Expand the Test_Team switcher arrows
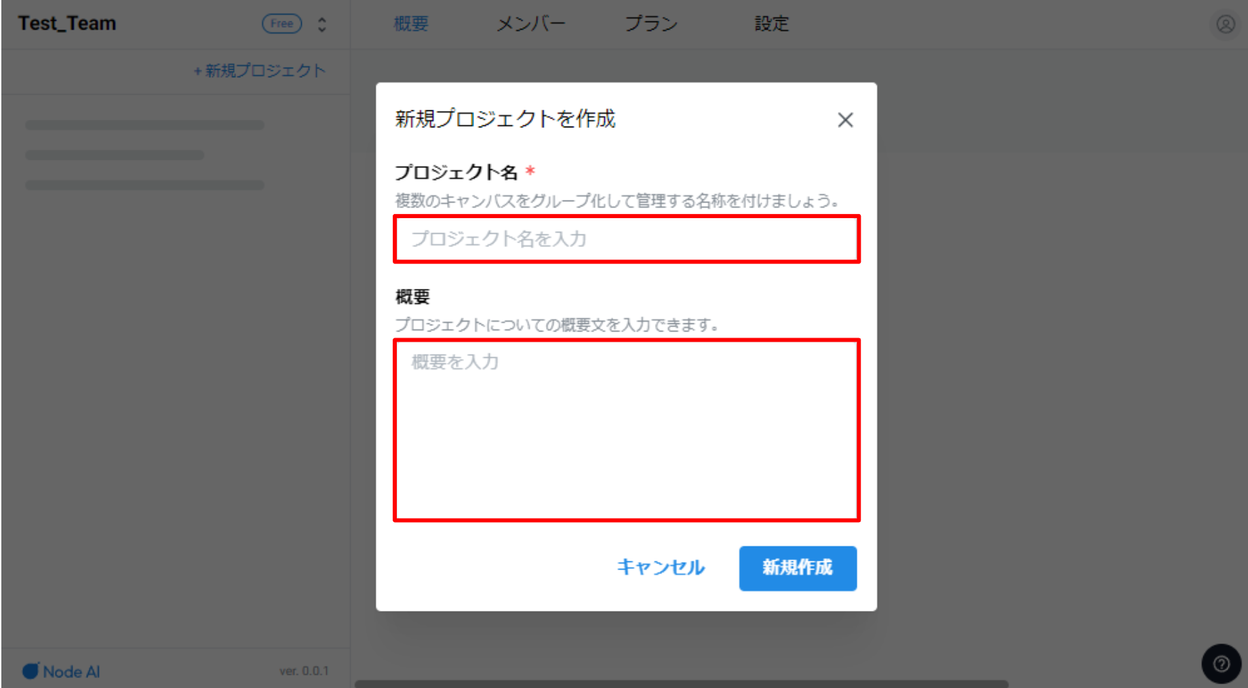The width and height of the screenshot is (1248, 688). tap(322, 24)
